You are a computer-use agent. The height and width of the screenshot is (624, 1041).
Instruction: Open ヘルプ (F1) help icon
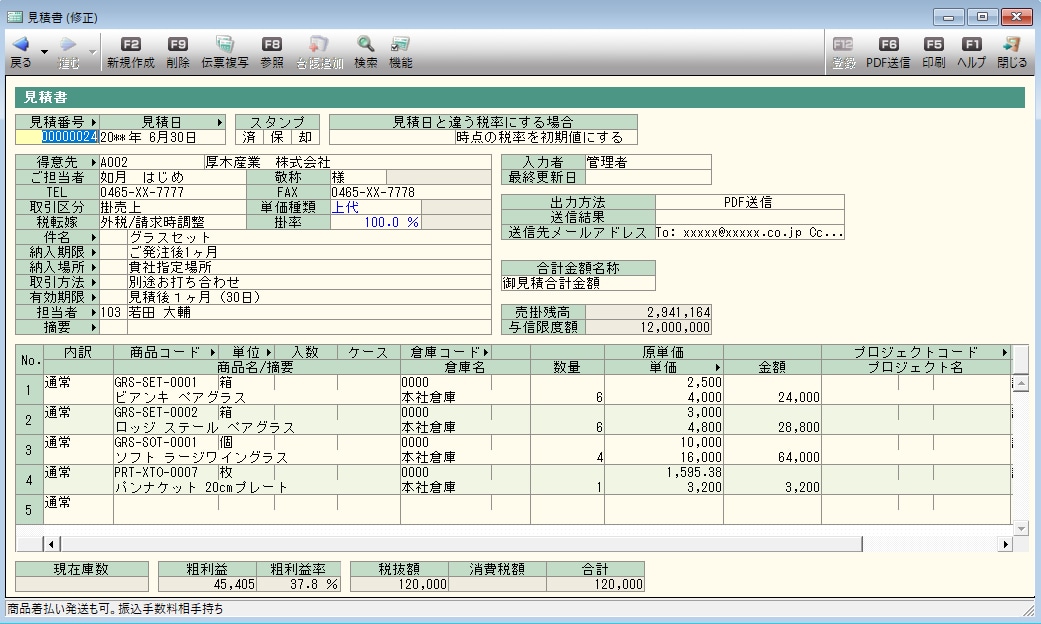(x=971, y=45)
